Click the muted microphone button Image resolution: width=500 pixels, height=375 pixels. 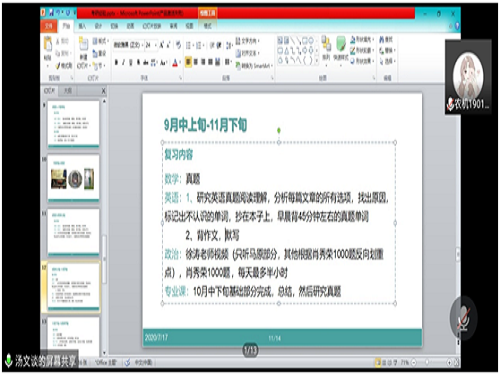[x=463, y=318]
